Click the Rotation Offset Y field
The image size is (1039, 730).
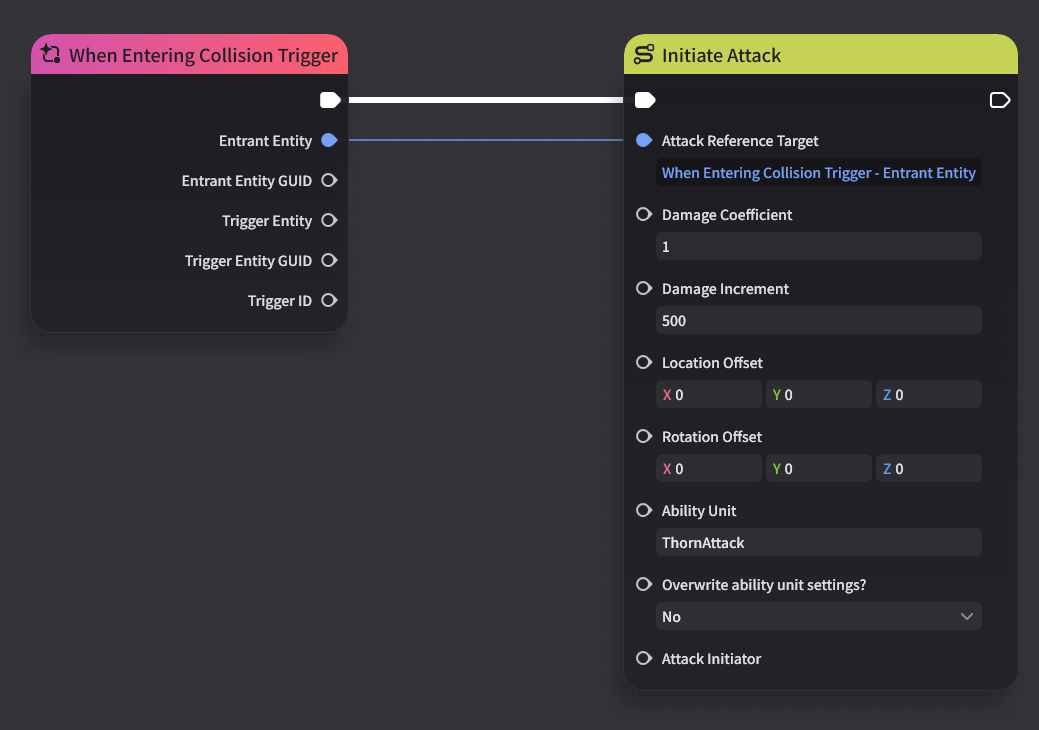click(x=818, y=468)
